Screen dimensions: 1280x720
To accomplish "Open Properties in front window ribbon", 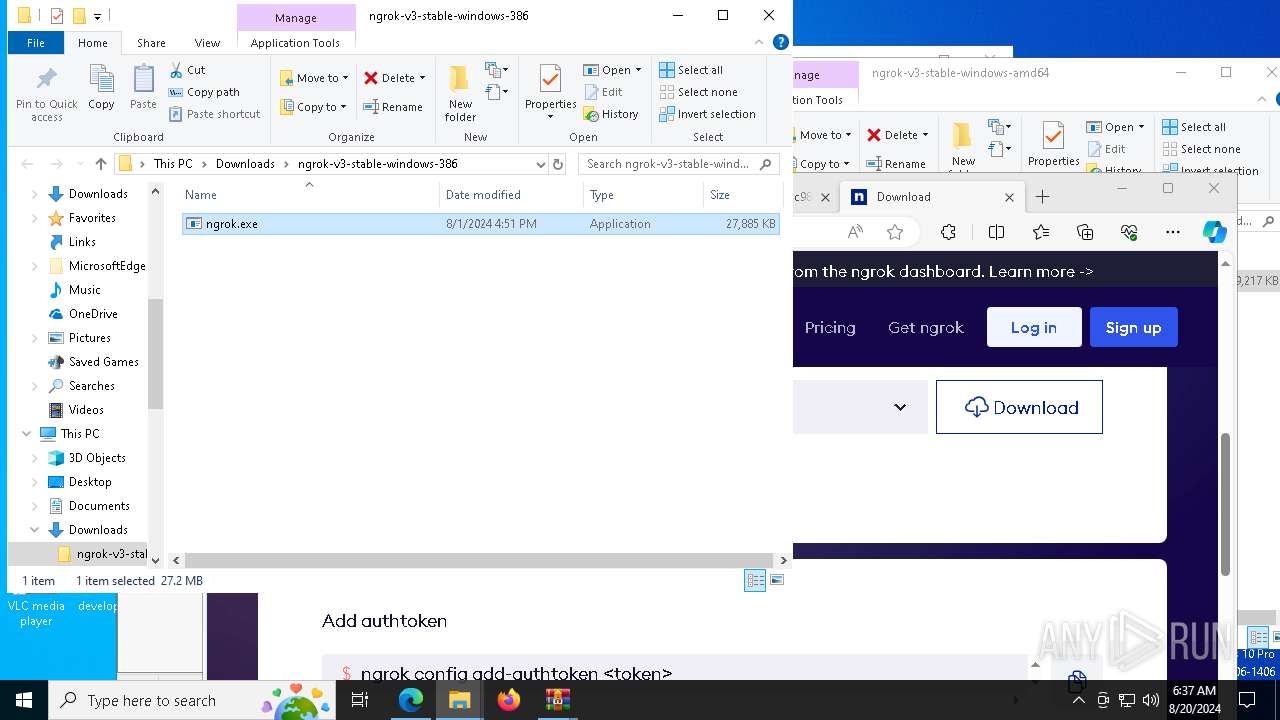I will (550, 92).
